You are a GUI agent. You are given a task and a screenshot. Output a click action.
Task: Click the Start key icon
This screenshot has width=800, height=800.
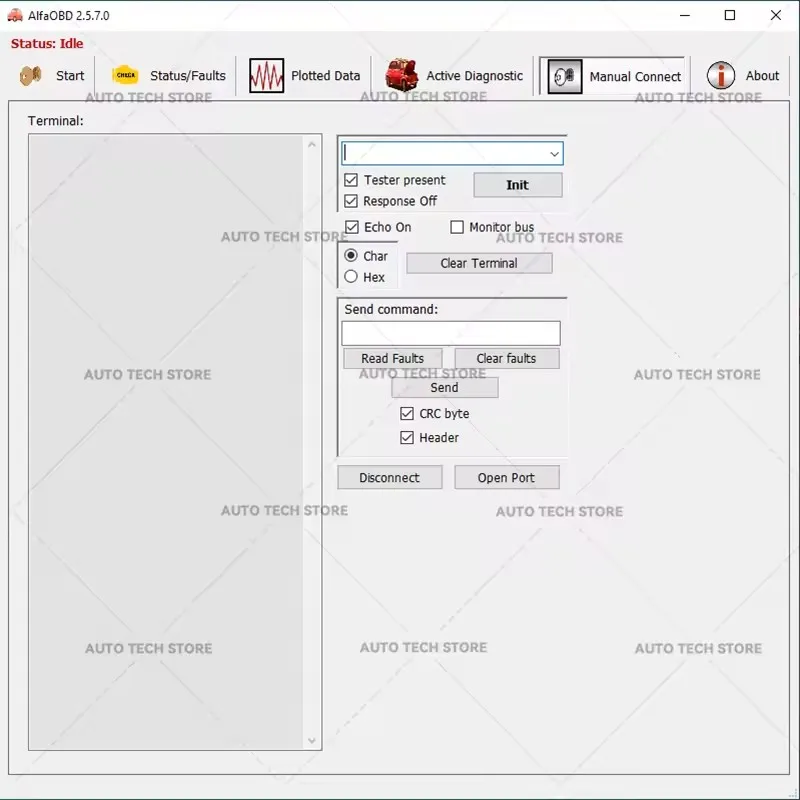tap(31, 76)
